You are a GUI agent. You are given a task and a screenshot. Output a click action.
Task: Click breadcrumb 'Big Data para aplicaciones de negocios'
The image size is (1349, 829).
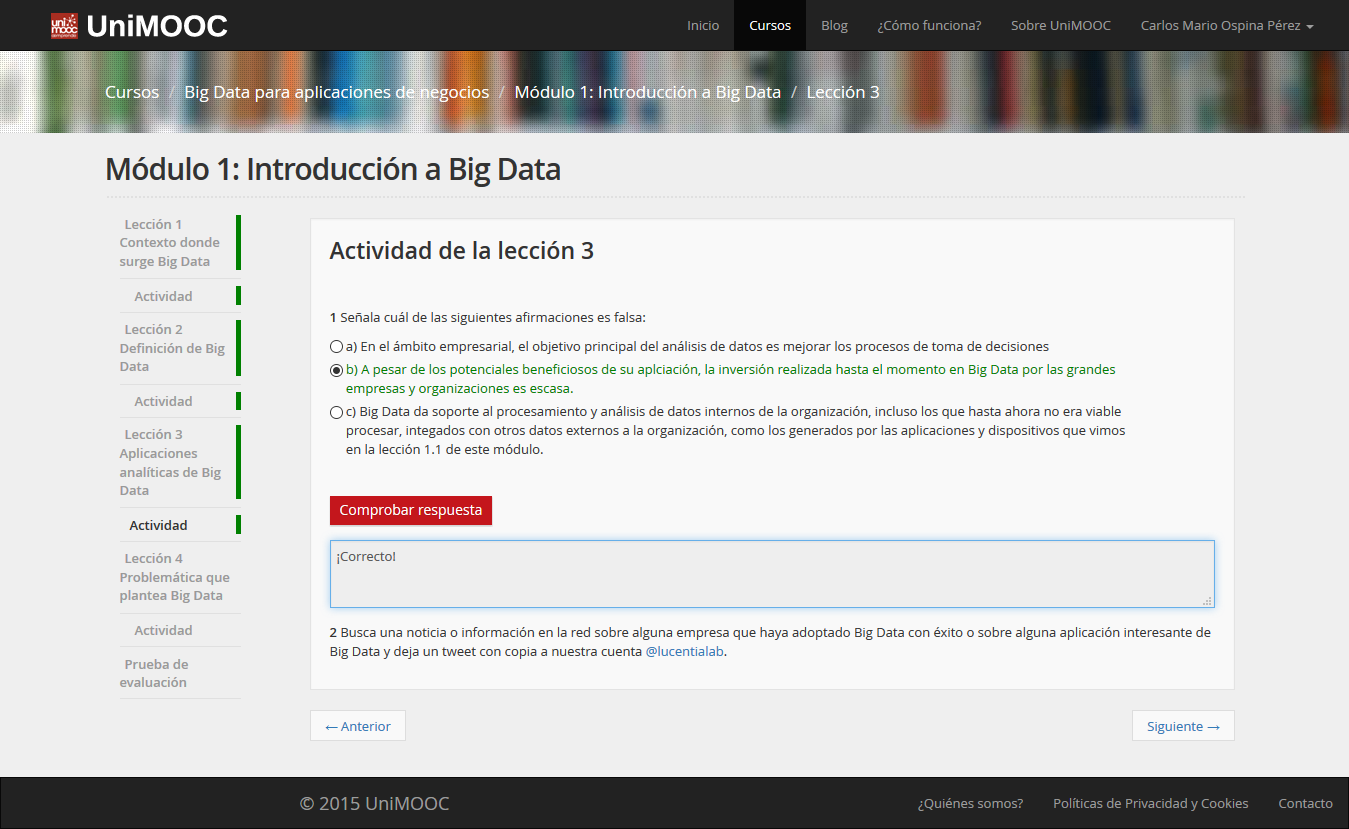[336, 91]
